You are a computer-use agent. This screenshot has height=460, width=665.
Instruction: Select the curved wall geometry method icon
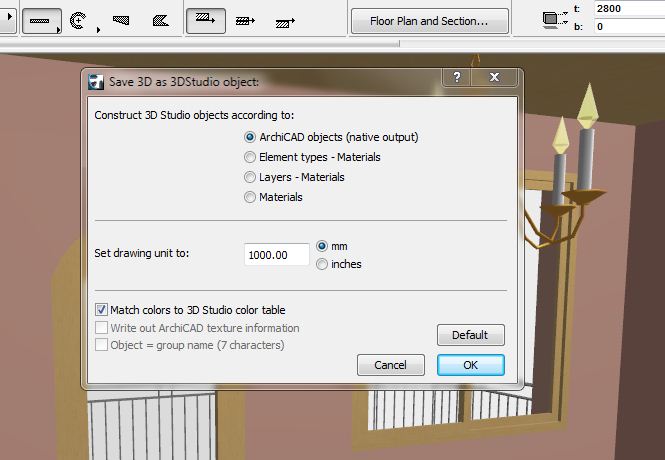click(78, 20)
